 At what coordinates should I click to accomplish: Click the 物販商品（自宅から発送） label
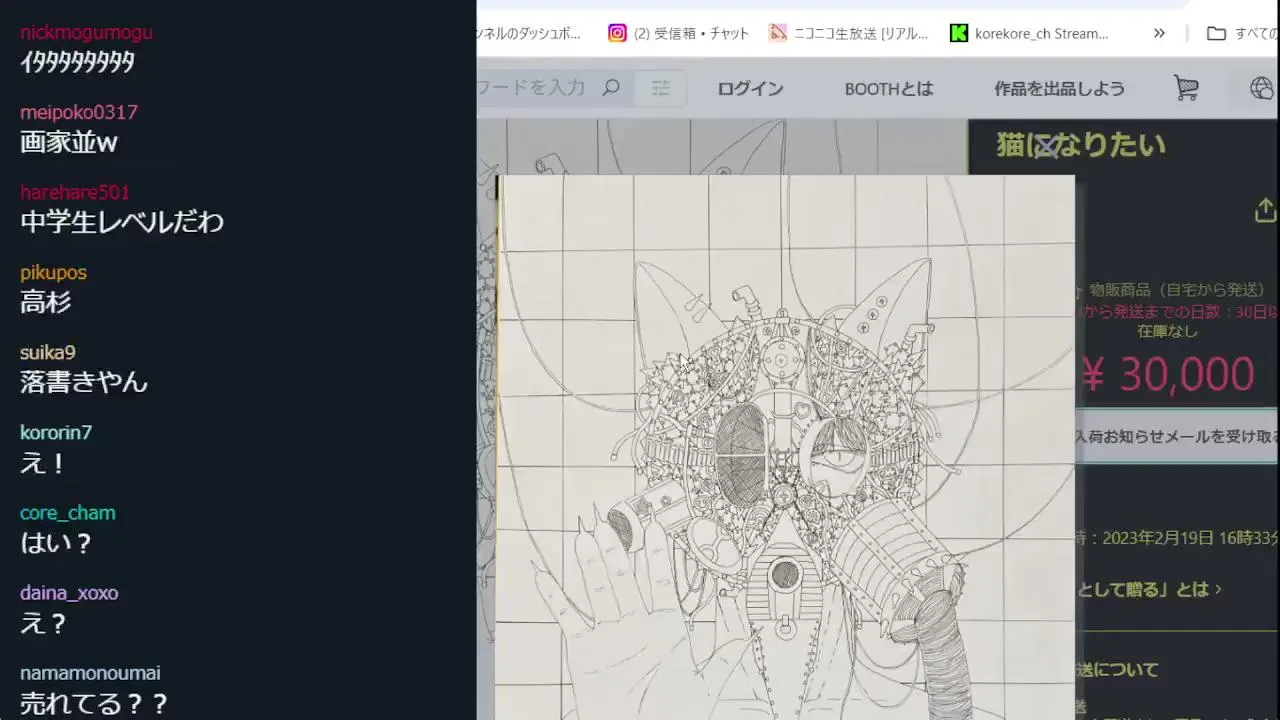coord(1177,289)
